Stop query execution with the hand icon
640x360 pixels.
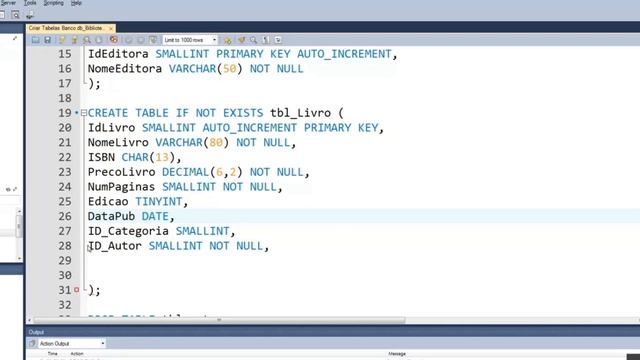(99, 40)
